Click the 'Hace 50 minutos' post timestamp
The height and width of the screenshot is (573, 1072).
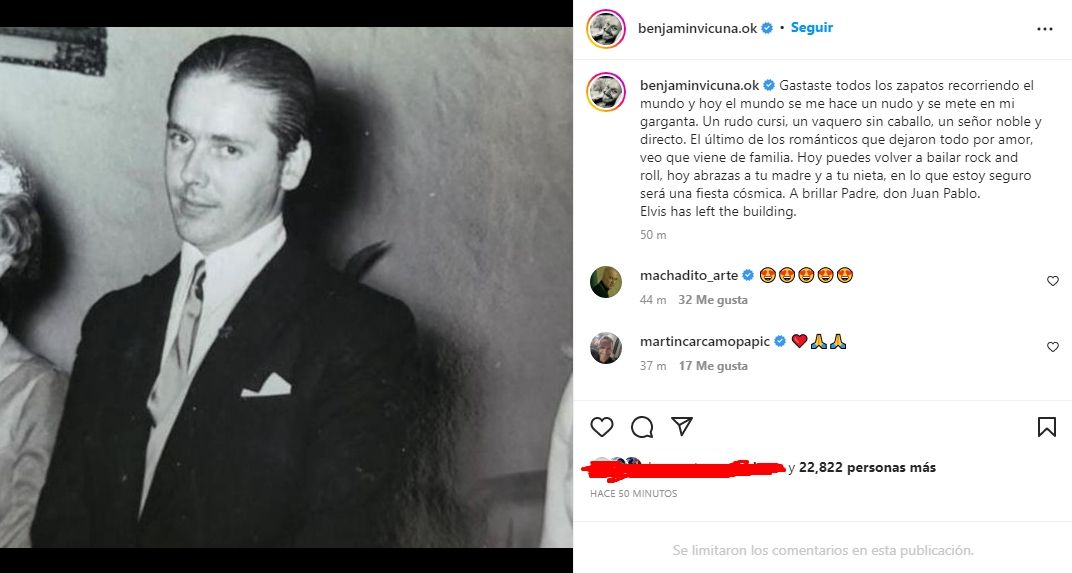pos(633,494)
